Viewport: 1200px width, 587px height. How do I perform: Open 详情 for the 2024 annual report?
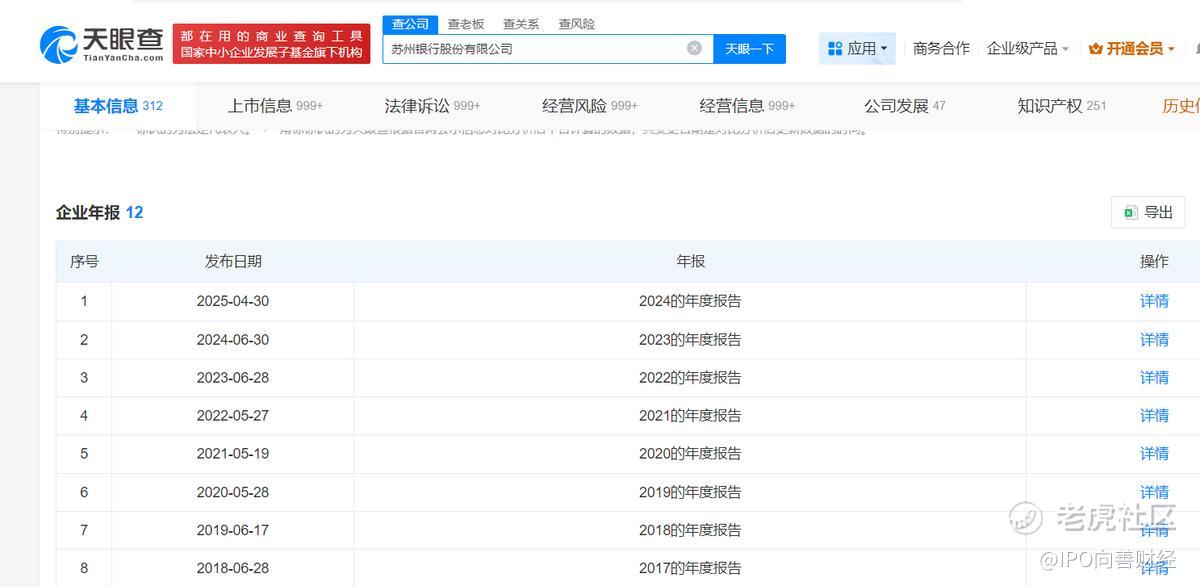[1154, 301]
